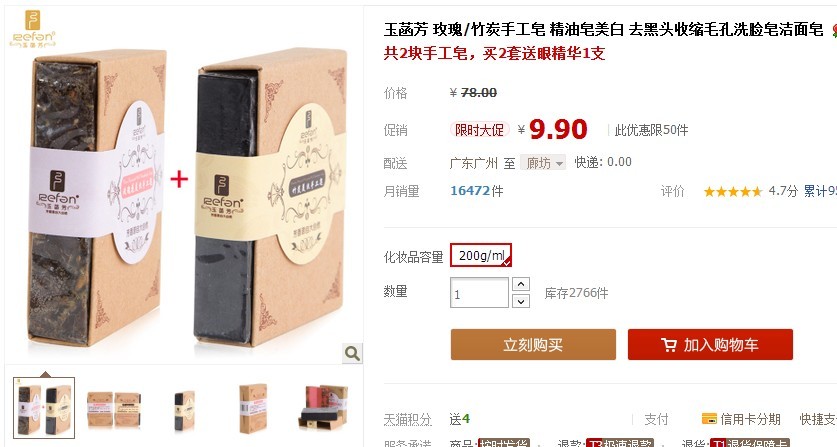Open the 廊坊 delivery city dropdown
Screen dimensions: 837x447
point(543,162)
